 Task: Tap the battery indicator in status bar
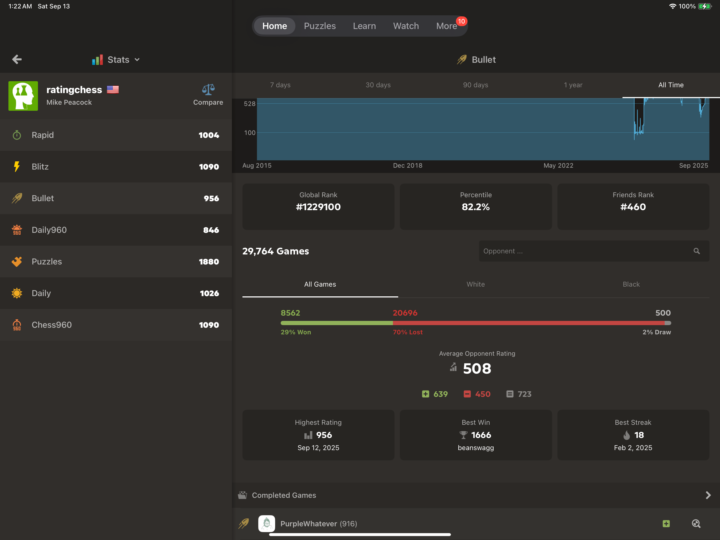(704, 6)
